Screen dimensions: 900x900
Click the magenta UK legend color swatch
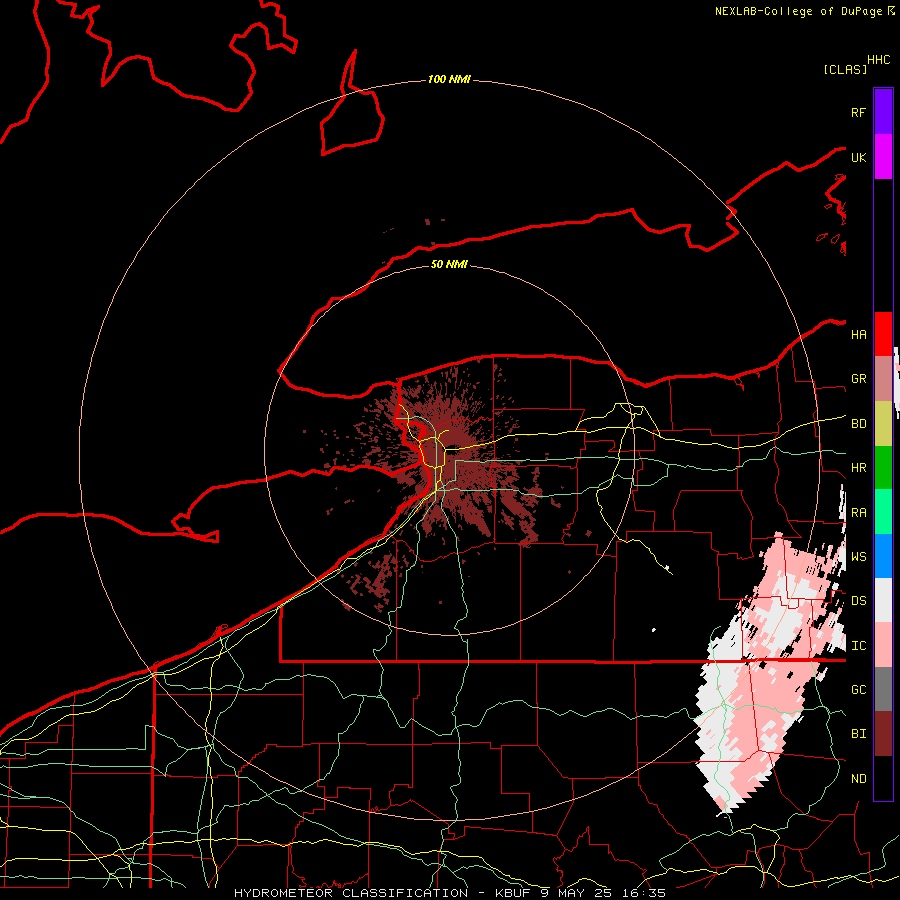pyautogui.click(x=883, y=157)
